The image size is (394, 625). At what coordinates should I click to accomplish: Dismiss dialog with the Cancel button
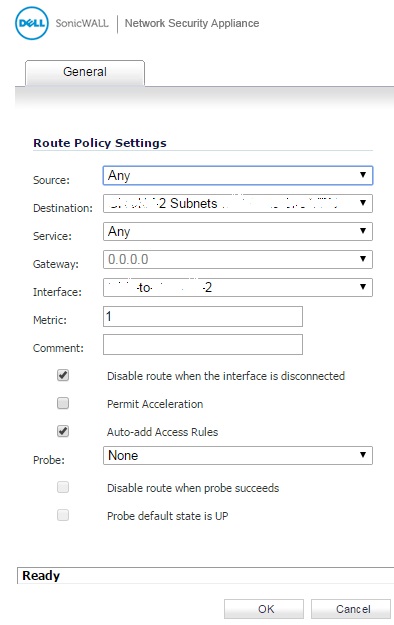coord(351,609)
